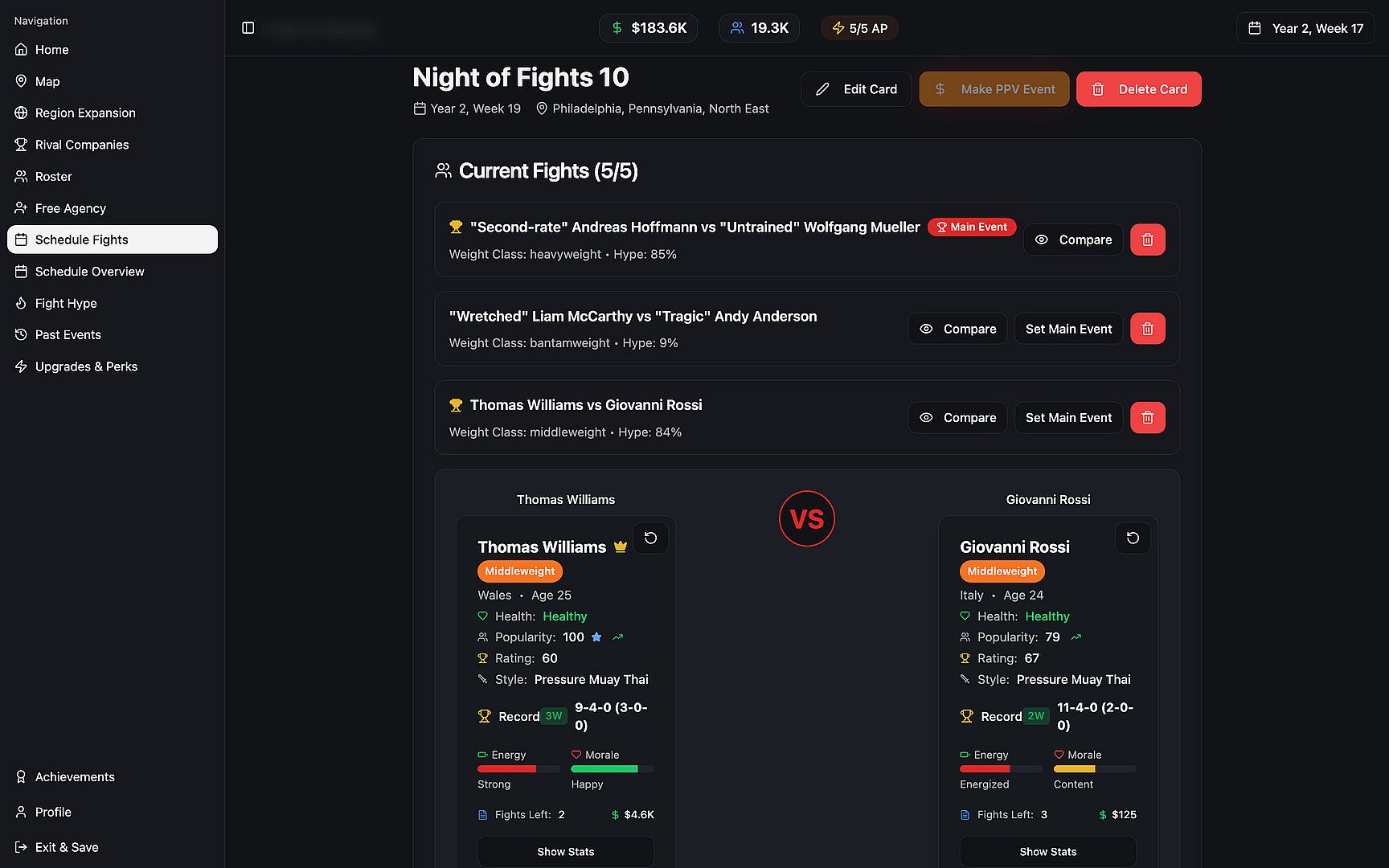
Task: Click the Edit Card button
Action: [856, 89]
